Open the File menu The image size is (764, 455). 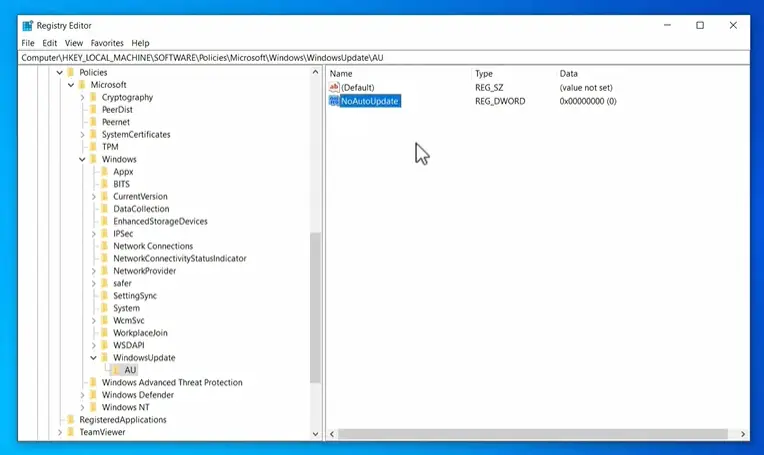(28, 43)
